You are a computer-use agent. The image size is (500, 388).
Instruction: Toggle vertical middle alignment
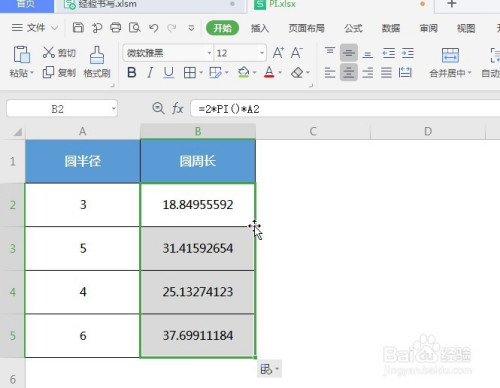349,53
